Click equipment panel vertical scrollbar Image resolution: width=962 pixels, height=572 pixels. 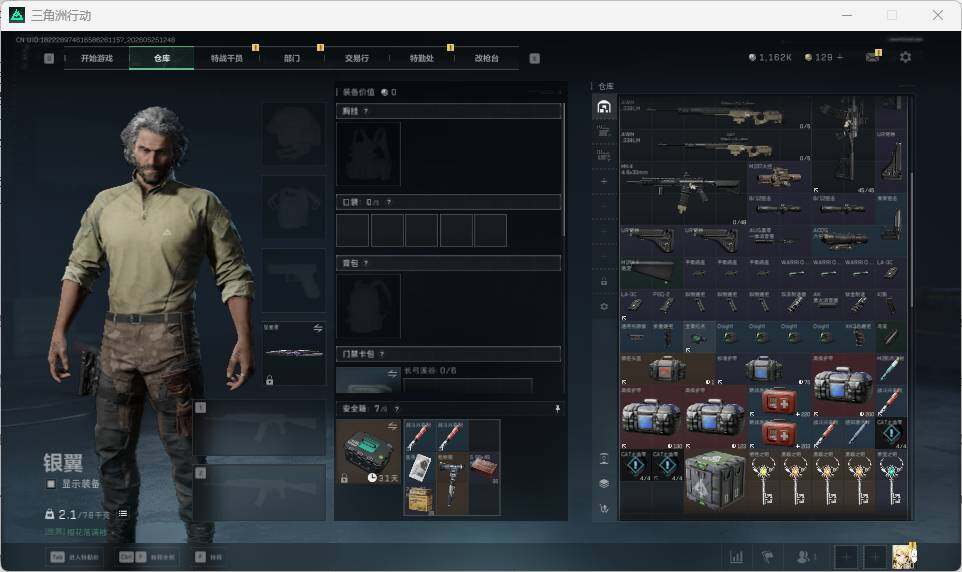pyautogui.click(x=563, y=171)
